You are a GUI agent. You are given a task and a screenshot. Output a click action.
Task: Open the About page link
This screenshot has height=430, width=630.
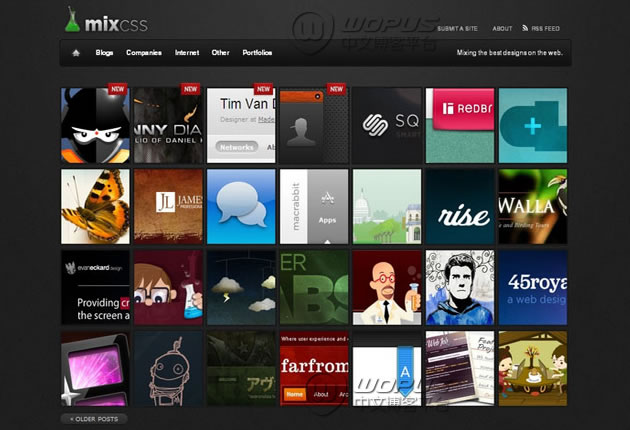pos(503,28)
